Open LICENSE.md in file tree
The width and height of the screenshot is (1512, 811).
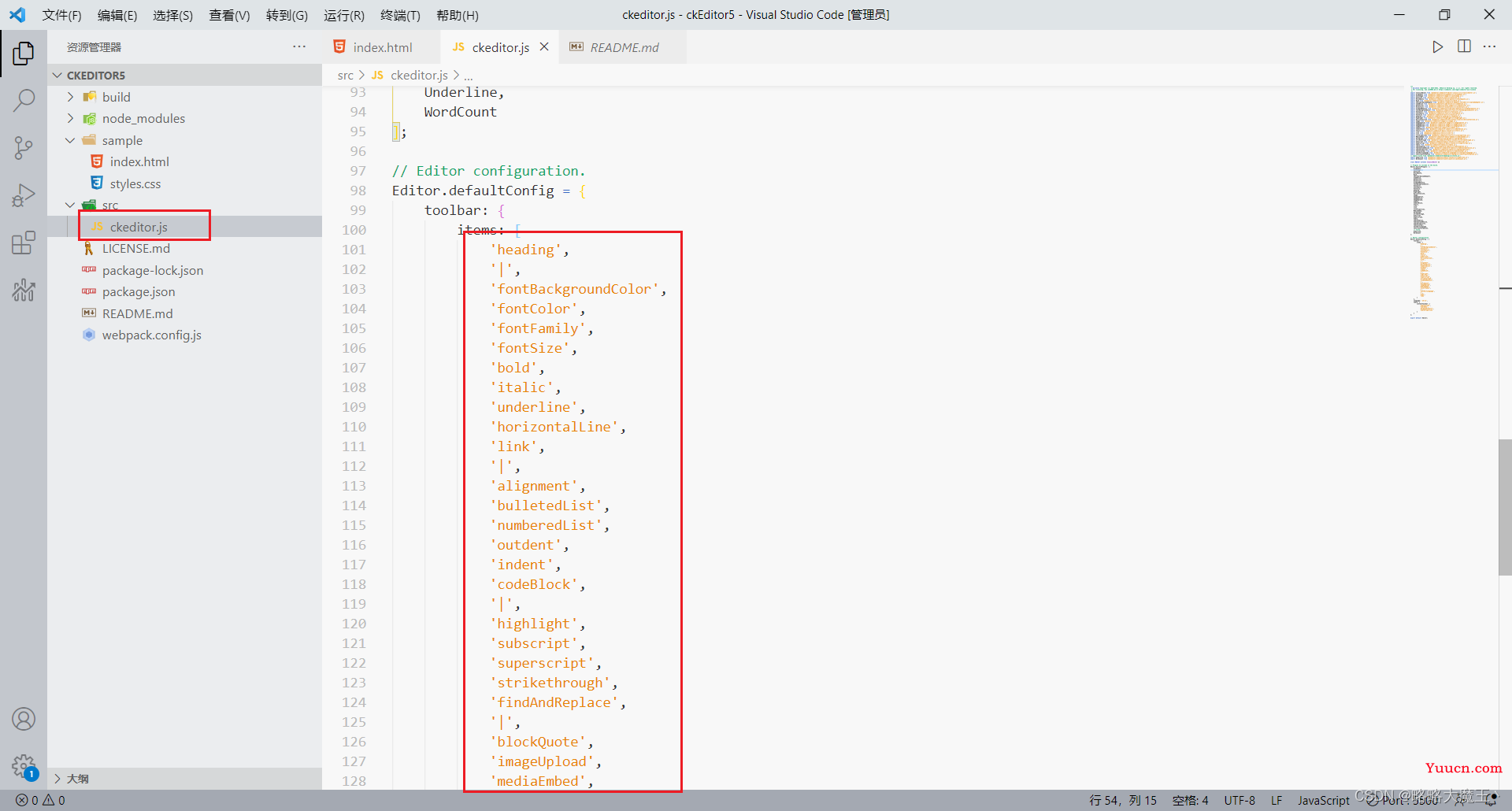pyautogui.click(x=185, y=248)
